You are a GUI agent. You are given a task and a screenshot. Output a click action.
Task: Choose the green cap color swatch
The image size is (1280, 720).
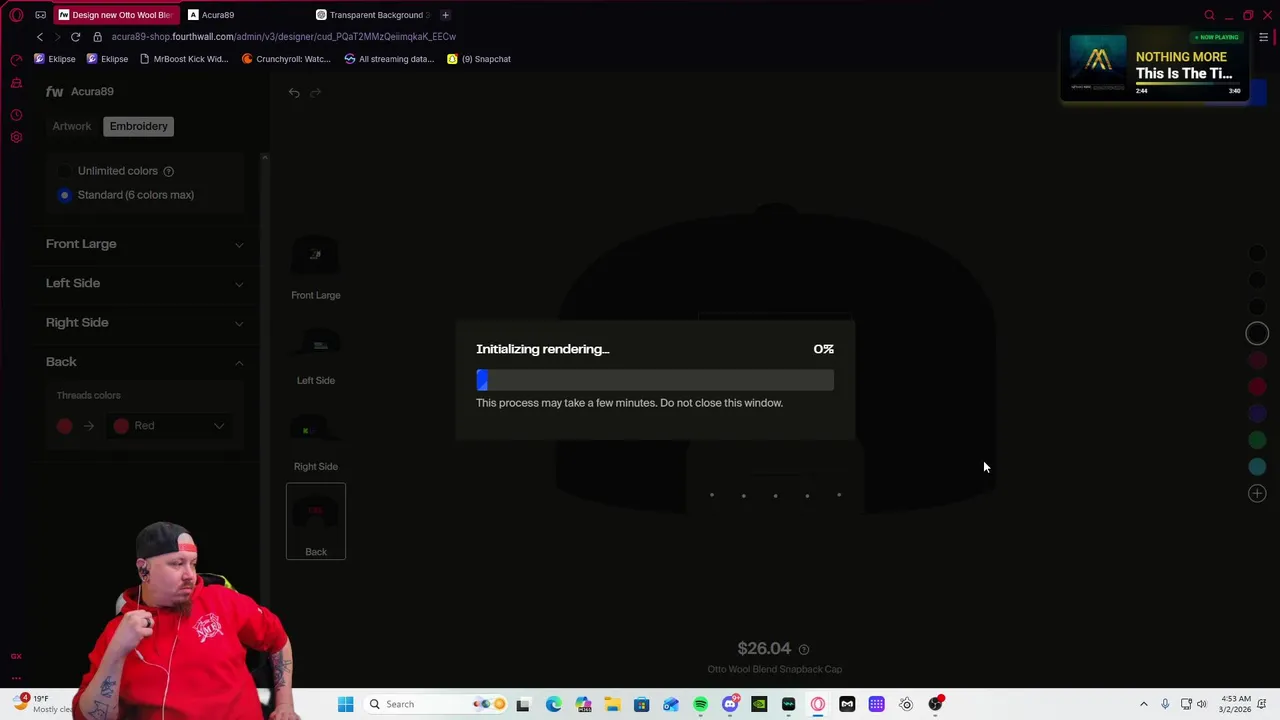click(x=1257, y=440)
